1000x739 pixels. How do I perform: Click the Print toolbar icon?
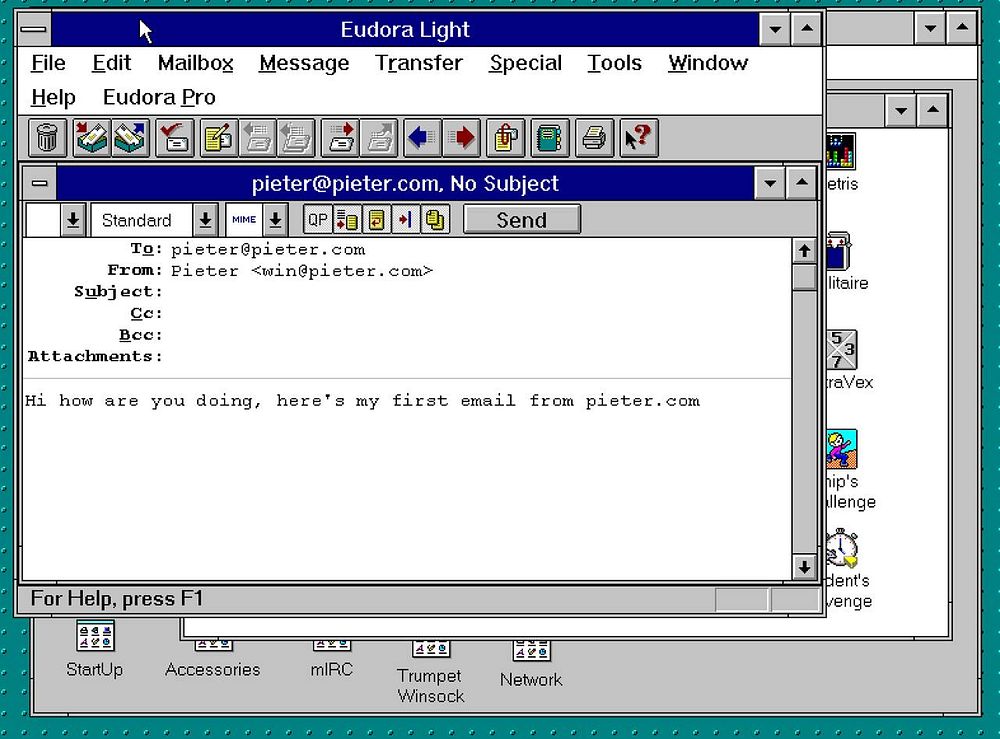click(594, 137)
